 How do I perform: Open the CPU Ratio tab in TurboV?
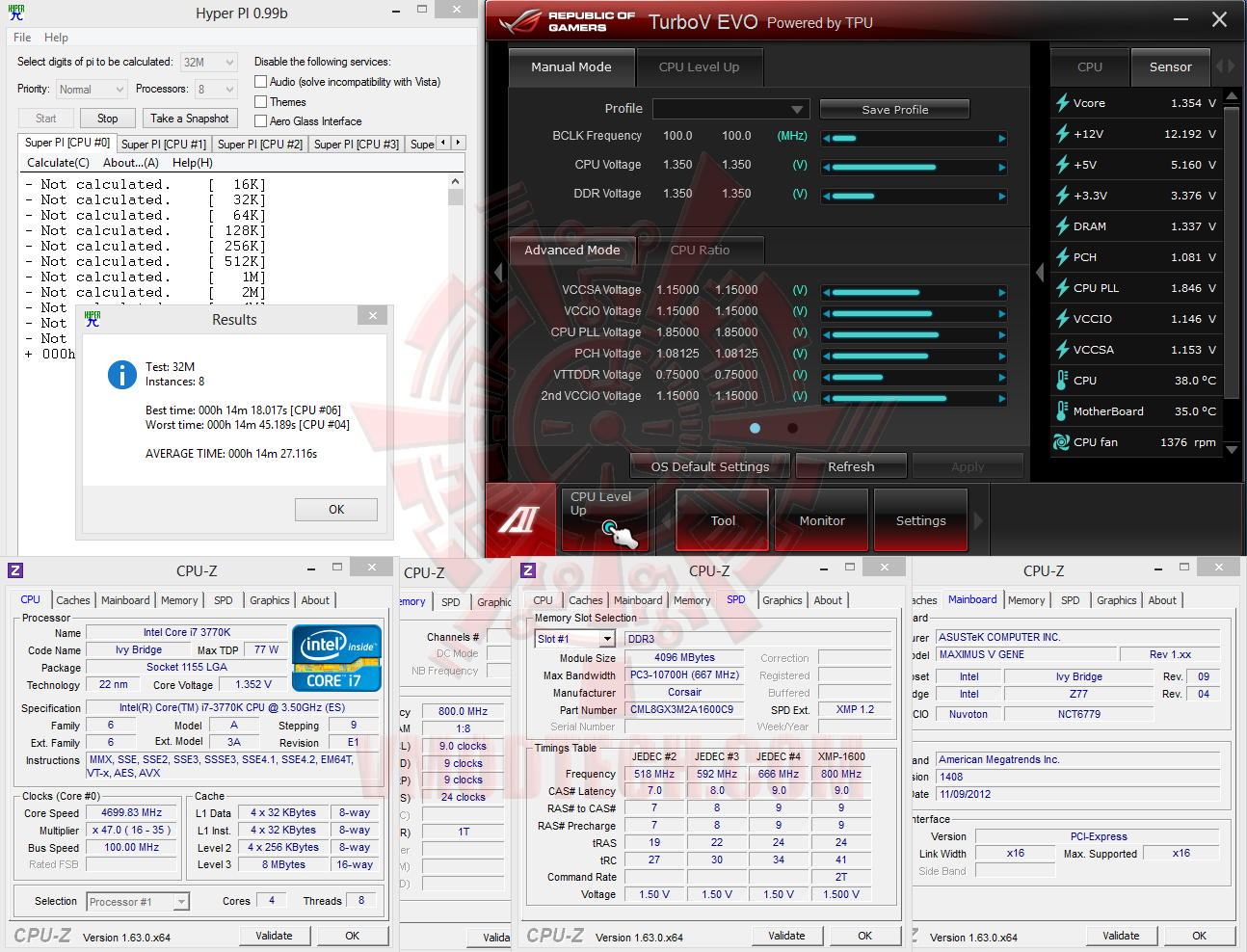point(700,251)
